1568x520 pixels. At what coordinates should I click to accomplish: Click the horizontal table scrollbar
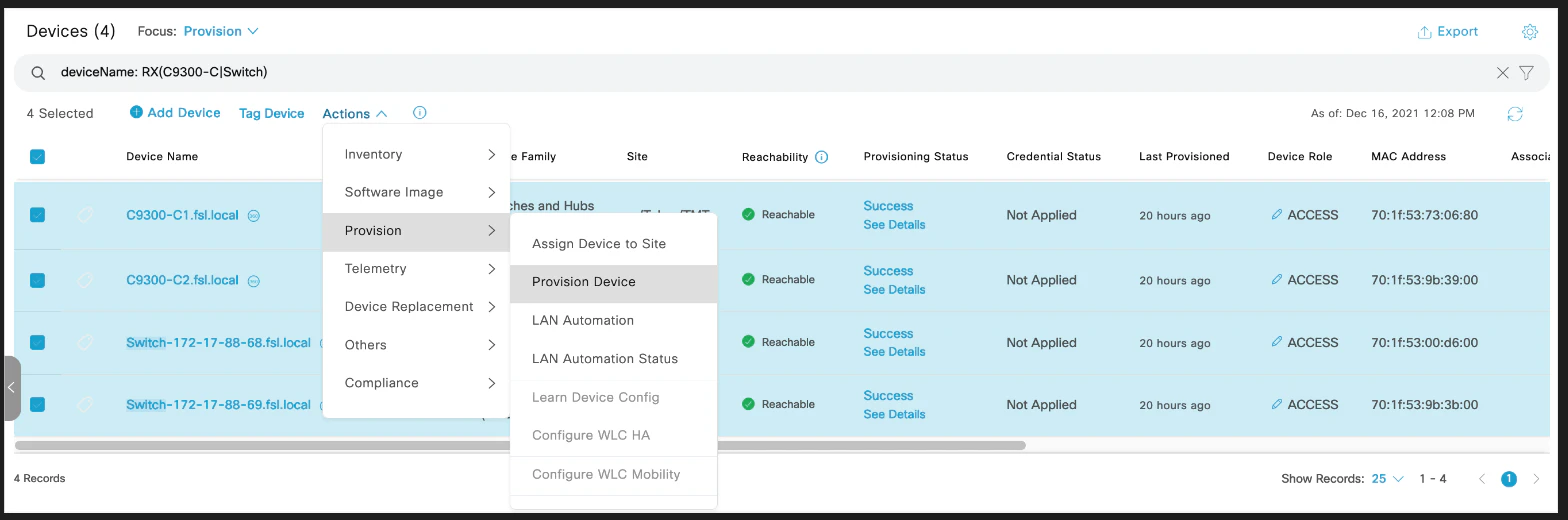(x=520, y=445)
